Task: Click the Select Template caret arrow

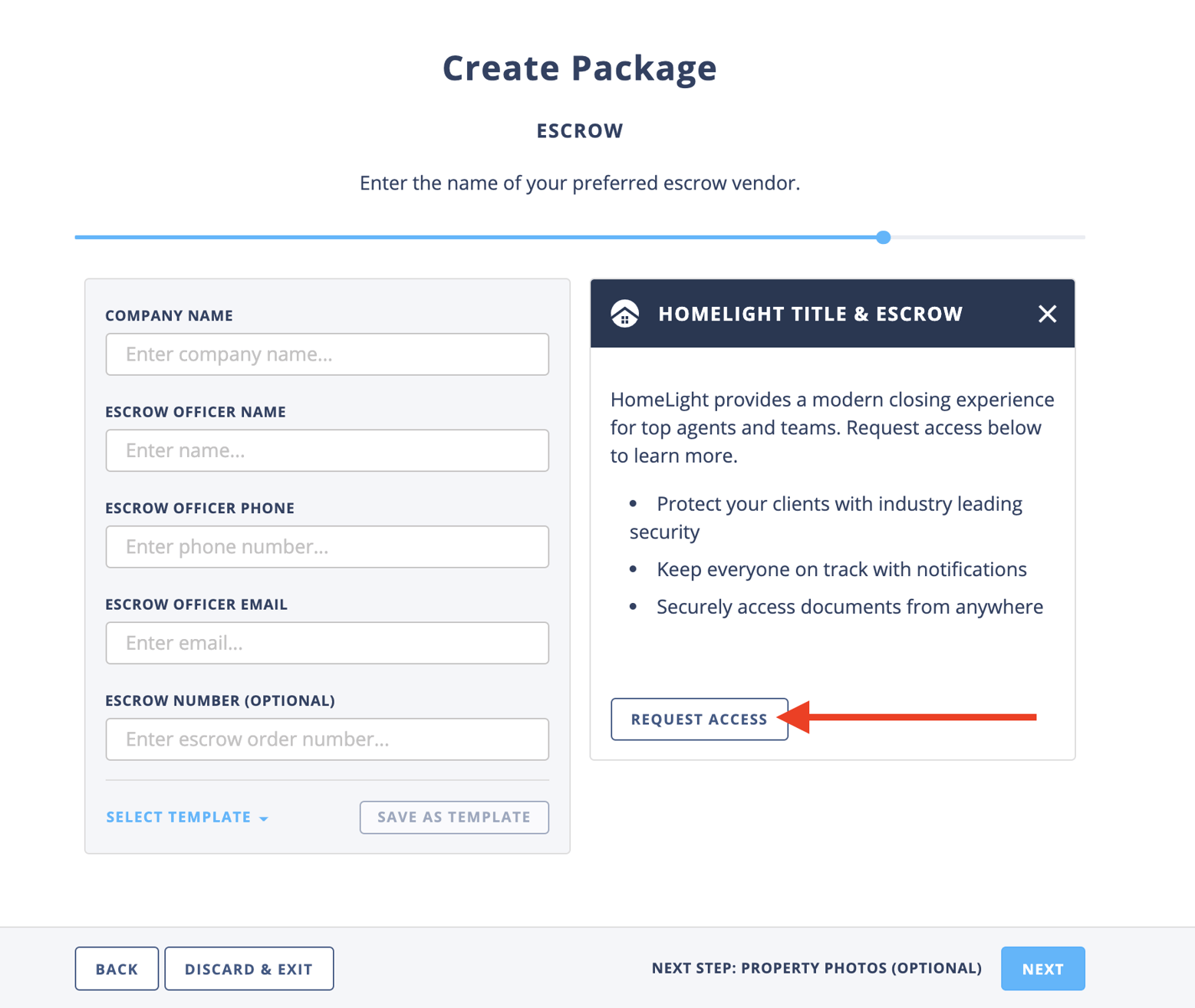Action: tap(264, 819)
